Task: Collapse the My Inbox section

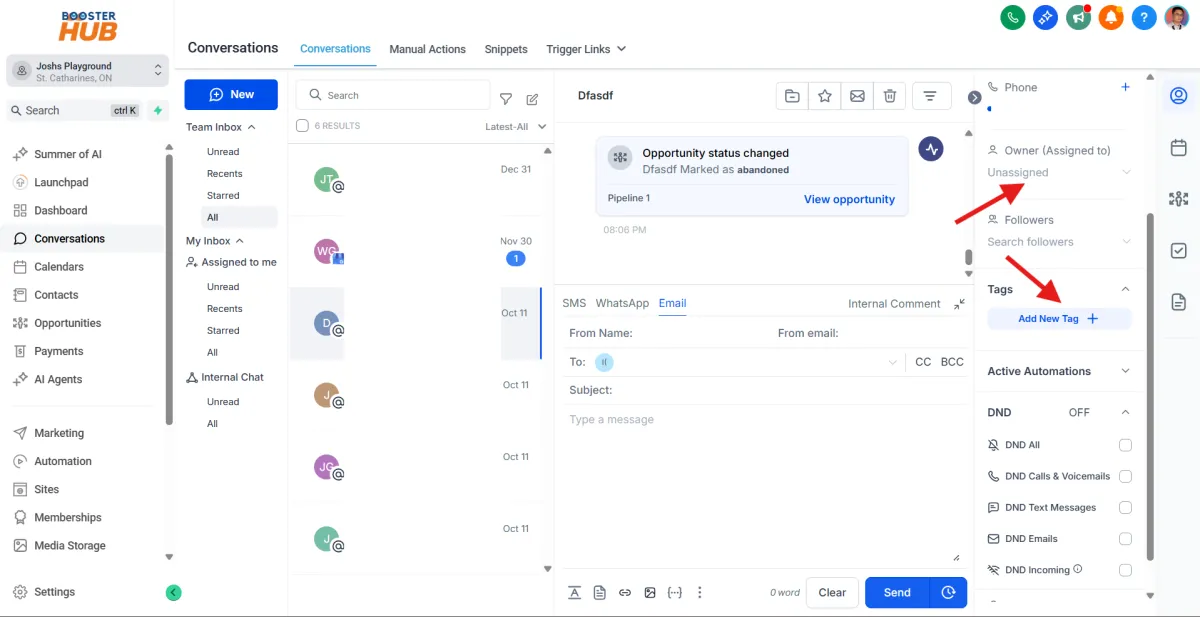Action: point(240,241)
